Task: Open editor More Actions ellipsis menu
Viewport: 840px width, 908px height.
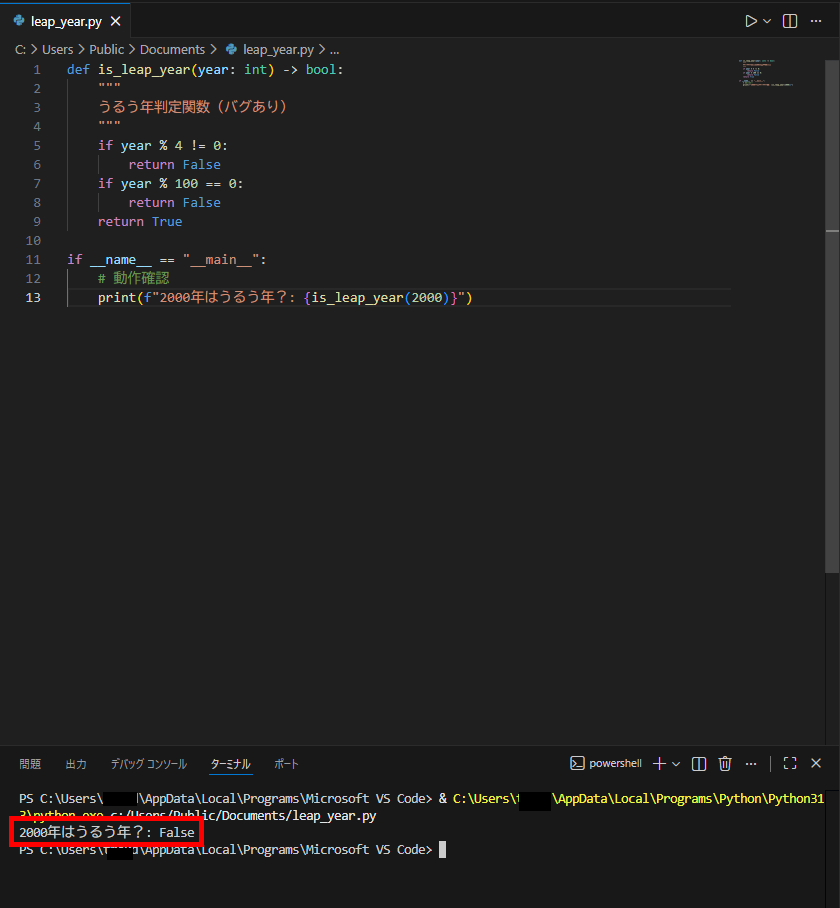Action: click(x=816, y=21)
